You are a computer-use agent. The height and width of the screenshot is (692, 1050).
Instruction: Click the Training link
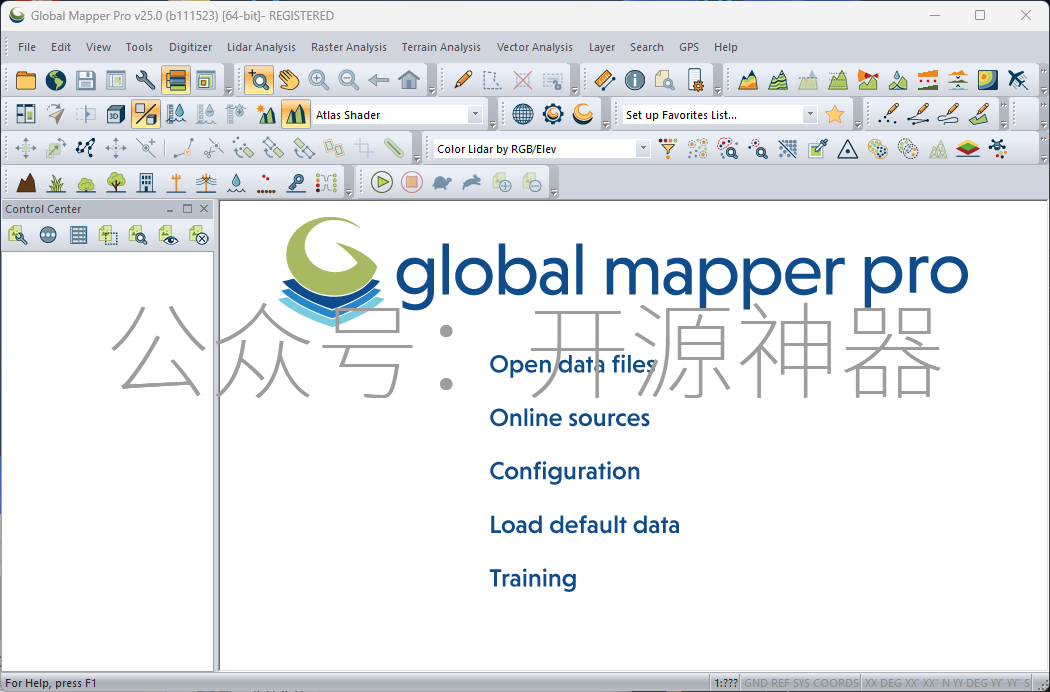[533, 579]
